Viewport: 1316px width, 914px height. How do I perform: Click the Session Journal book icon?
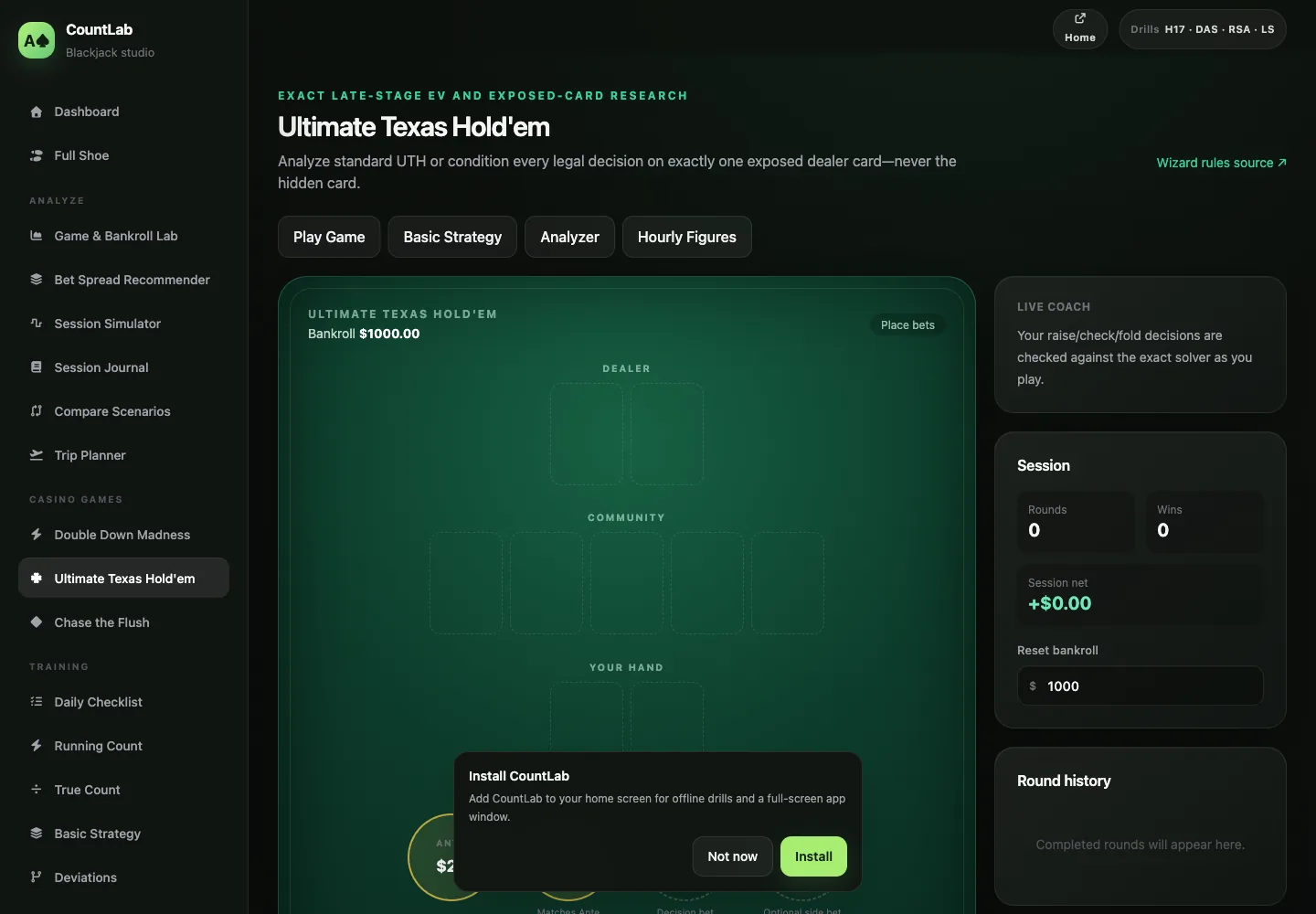pos(37,367)
